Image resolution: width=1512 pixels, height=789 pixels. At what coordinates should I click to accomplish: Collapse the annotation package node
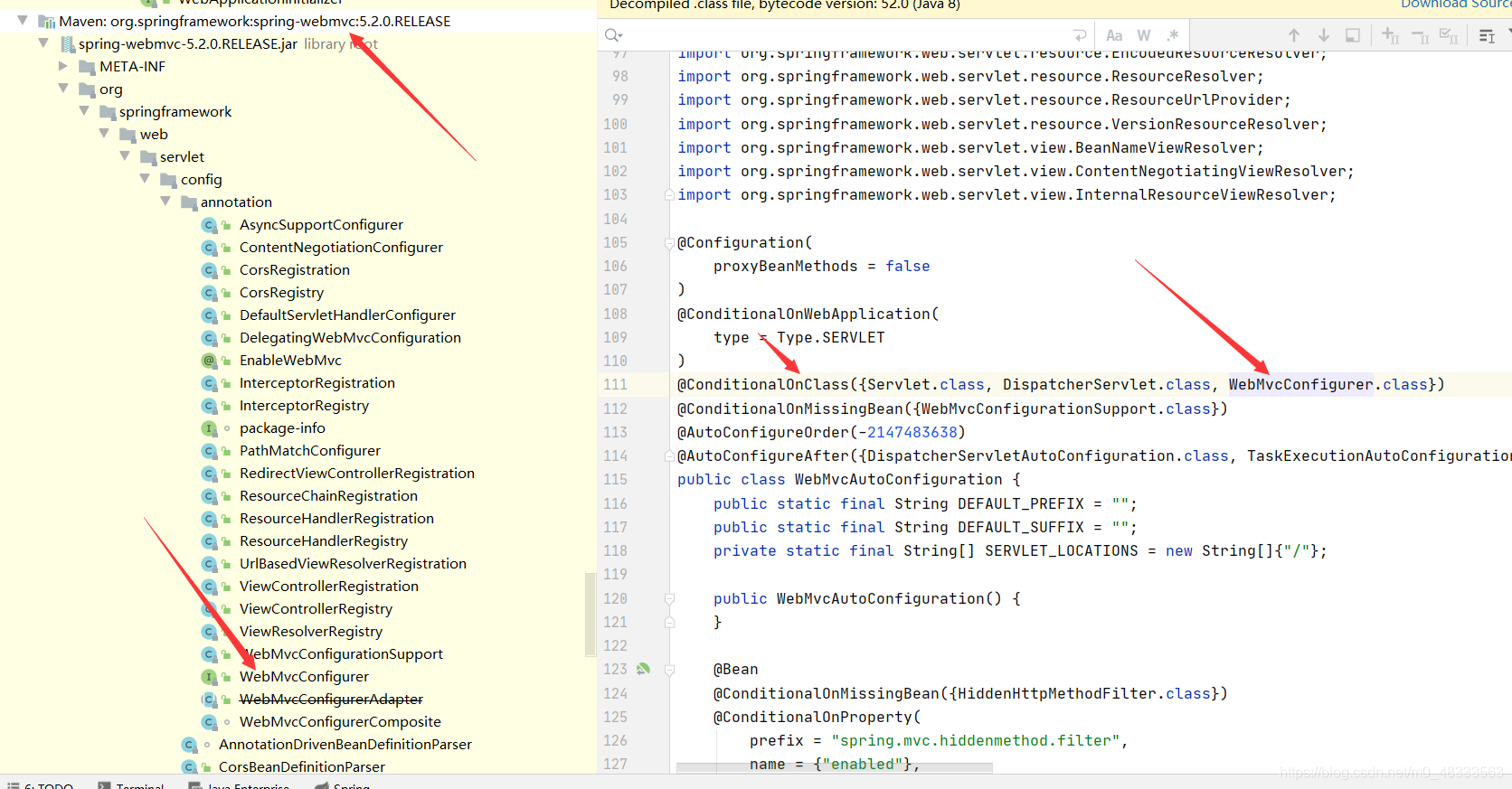pos(165,202)
